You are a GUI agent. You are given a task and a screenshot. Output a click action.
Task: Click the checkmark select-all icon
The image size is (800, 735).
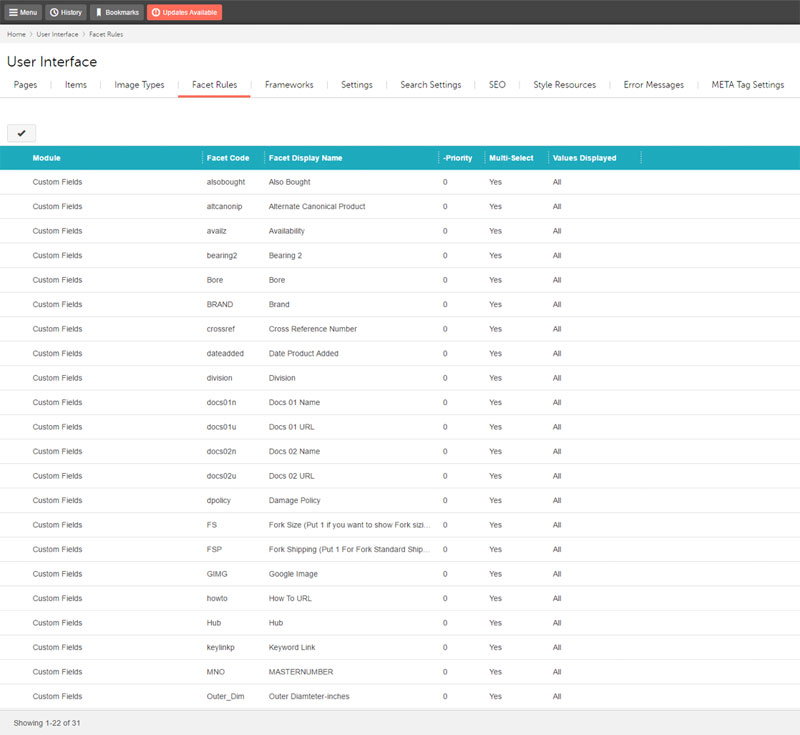click(21, 133)
